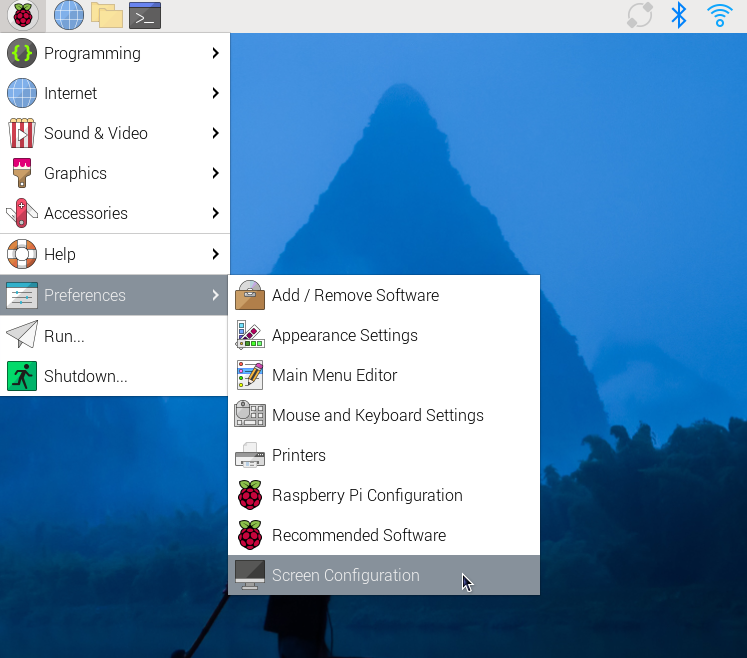Expand the Help submenu arrow

[x=215, y=254]
